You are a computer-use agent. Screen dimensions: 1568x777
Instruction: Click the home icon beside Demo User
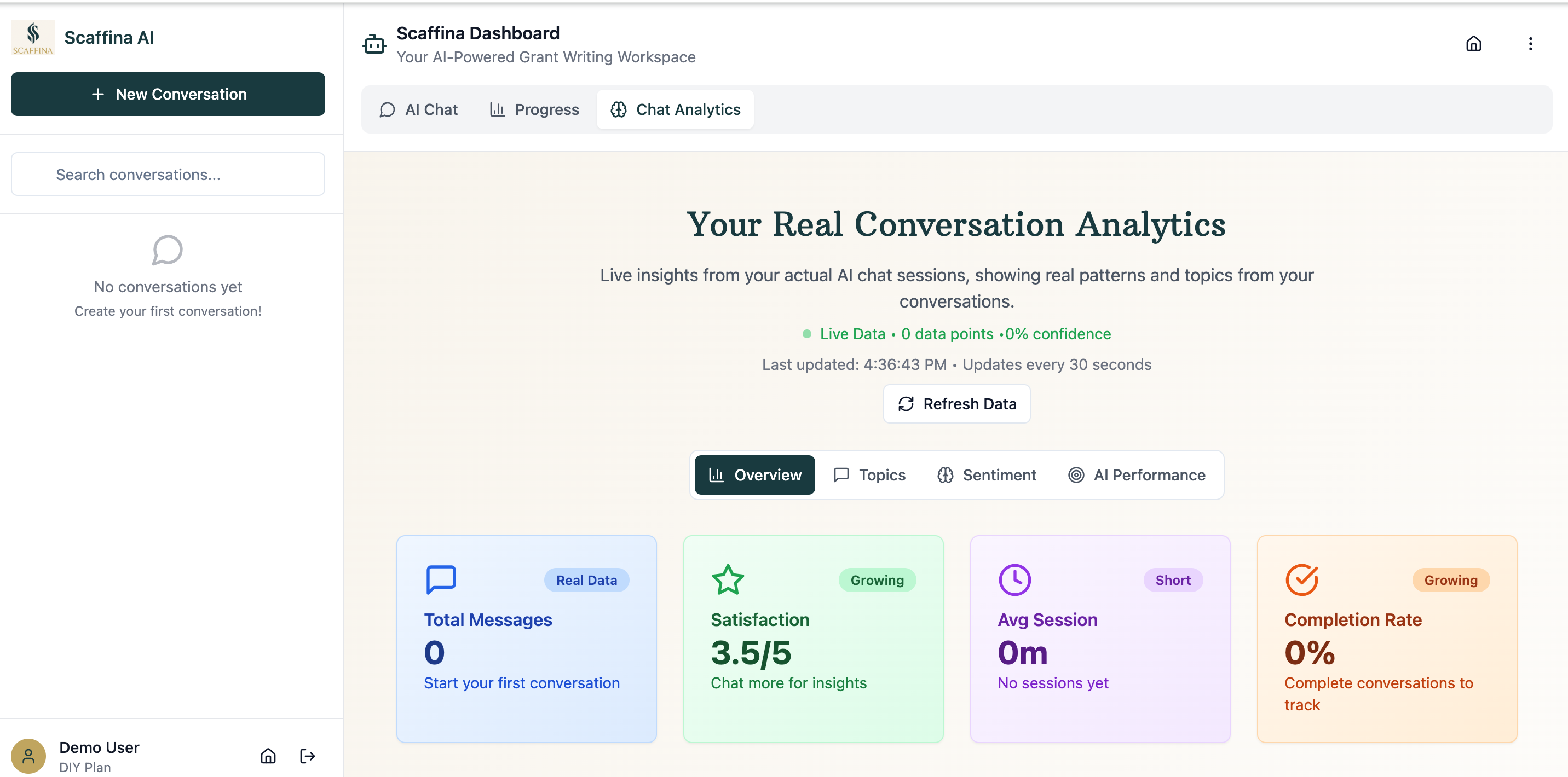tap(268, 756)
